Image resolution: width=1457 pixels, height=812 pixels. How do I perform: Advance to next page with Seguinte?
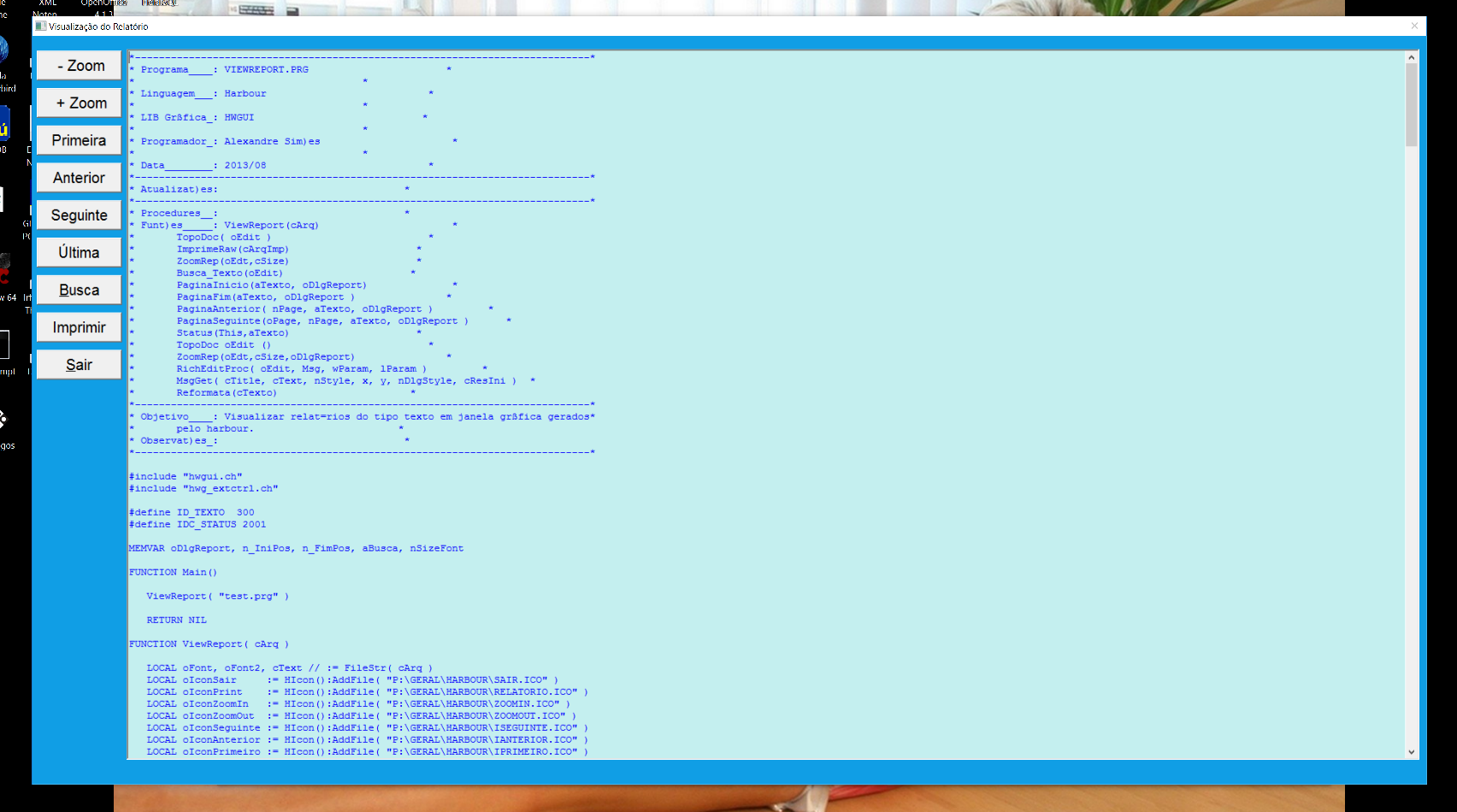(x=79, y=215)
